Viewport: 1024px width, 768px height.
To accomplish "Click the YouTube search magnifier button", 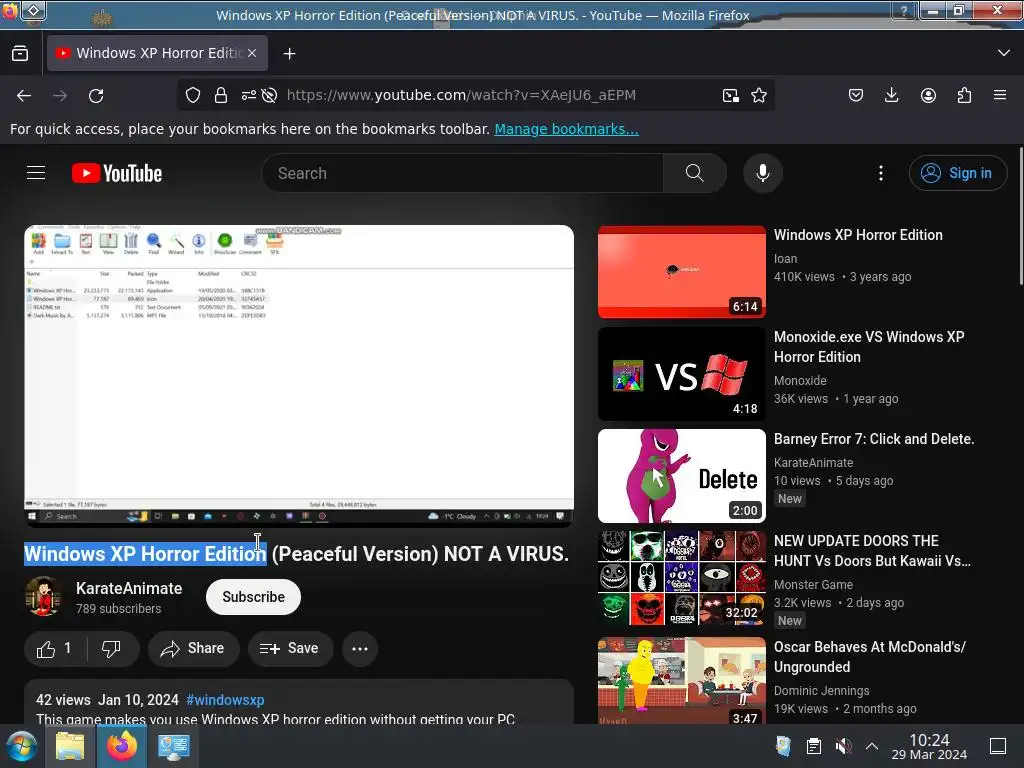I will [695, 173].
